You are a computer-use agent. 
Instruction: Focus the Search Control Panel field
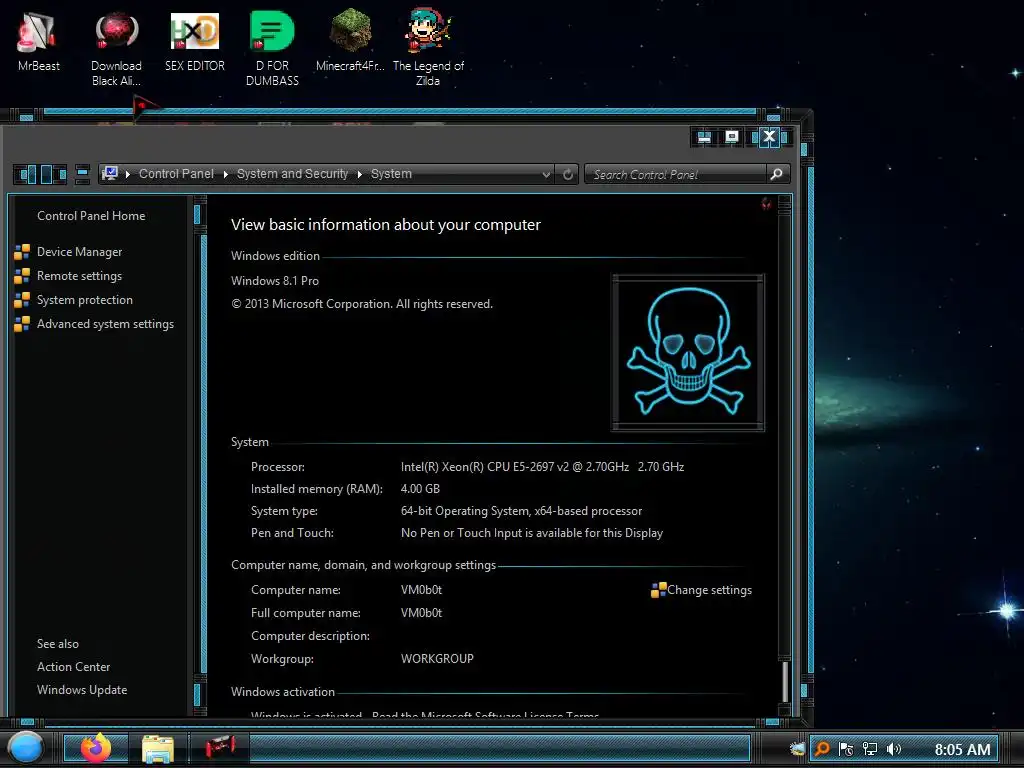675,174
